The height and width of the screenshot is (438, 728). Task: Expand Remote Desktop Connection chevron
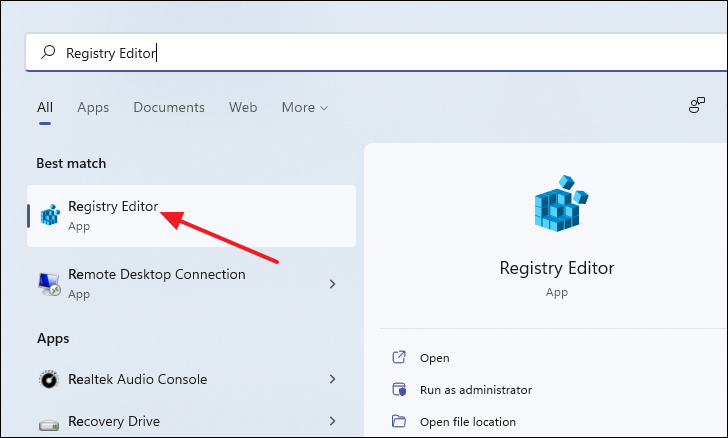coord(332,284)
